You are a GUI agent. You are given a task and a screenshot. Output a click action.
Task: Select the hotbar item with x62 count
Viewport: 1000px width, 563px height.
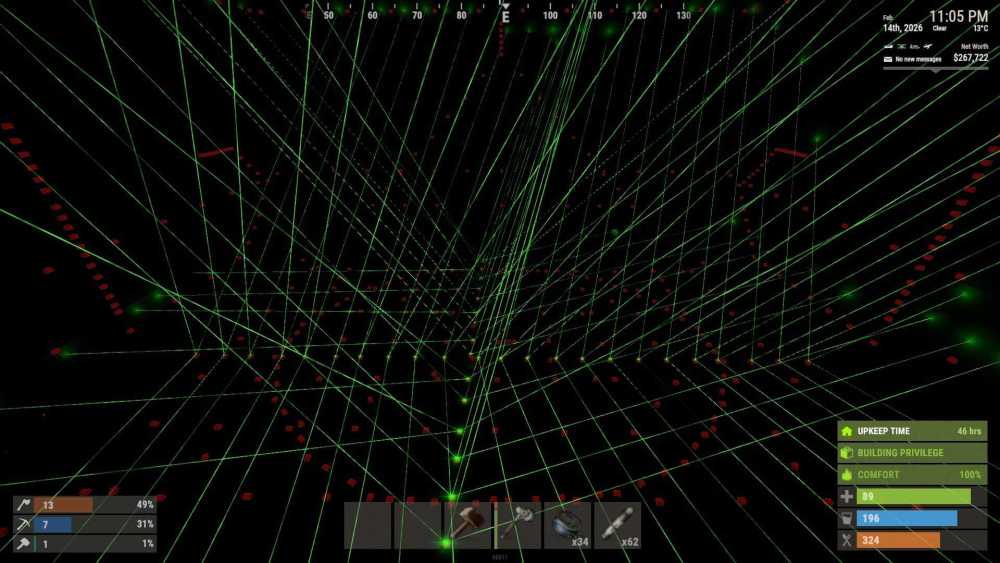click(618, 525)
